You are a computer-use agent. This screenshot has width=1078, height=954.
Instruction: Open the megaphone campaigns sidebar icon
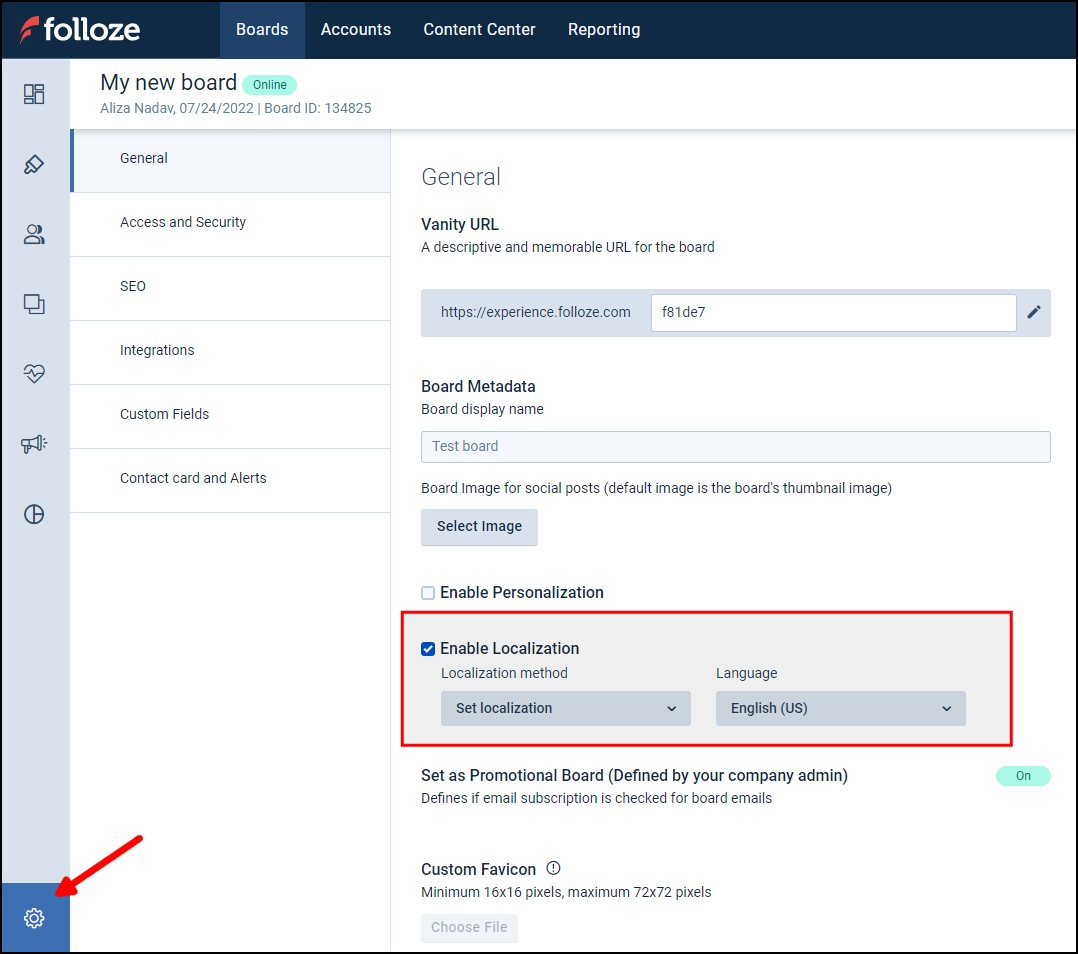(x=34, y=444)
